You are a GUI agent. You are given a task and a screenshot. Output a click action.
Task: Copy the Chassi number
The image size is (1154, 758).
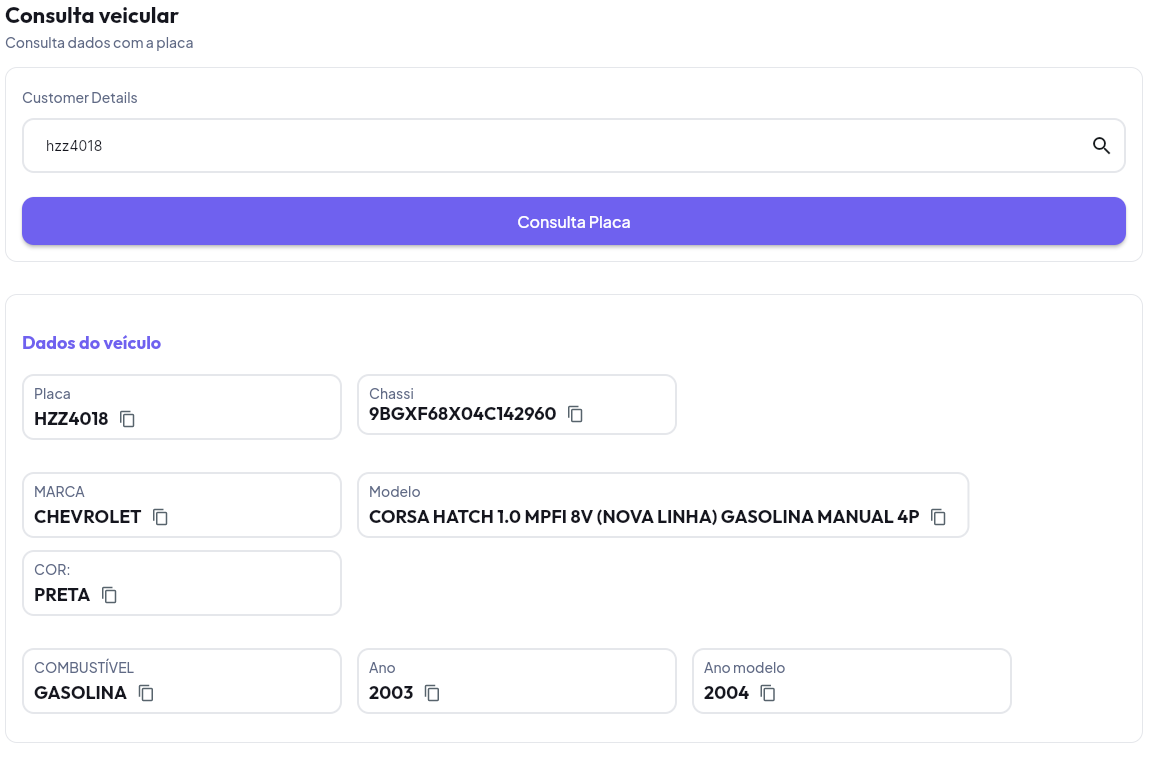pyautogui.click(x=575, y=414)
